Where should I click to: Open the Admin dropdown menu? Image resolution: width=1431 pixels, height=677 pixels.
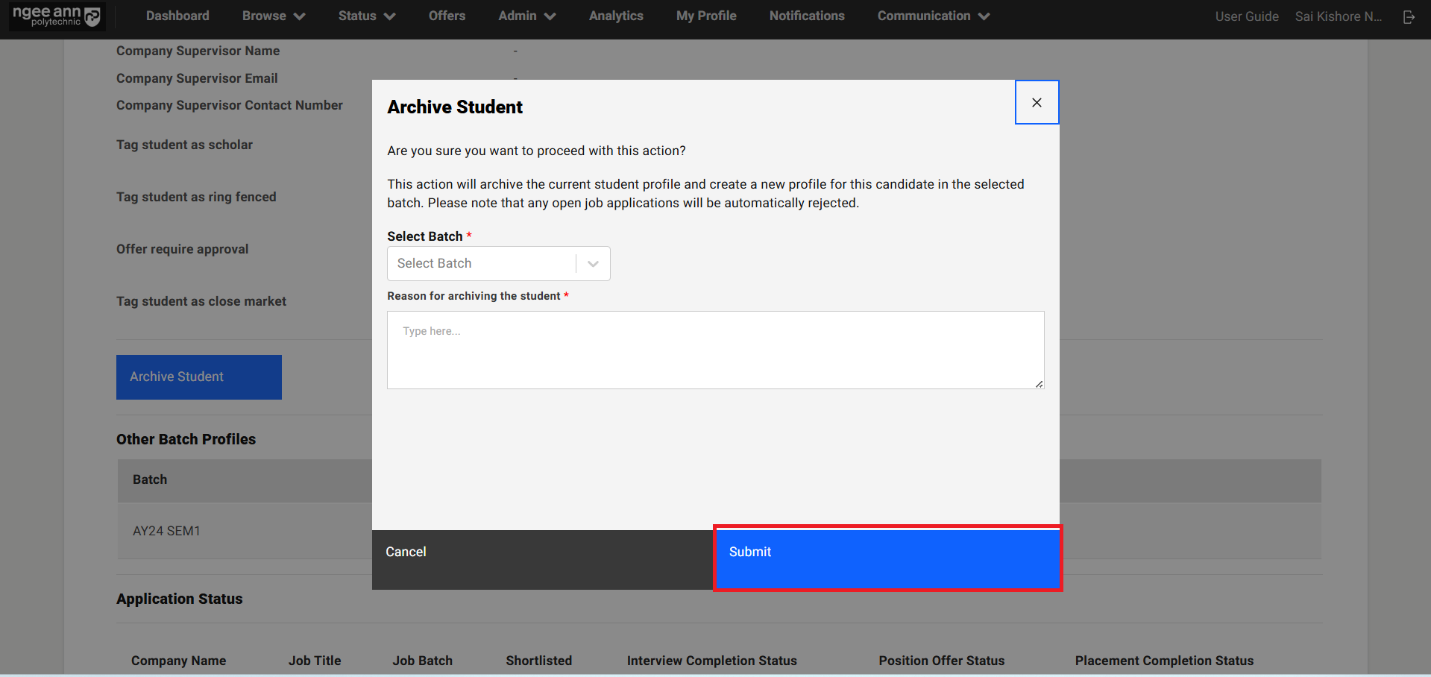coord(526,16)
